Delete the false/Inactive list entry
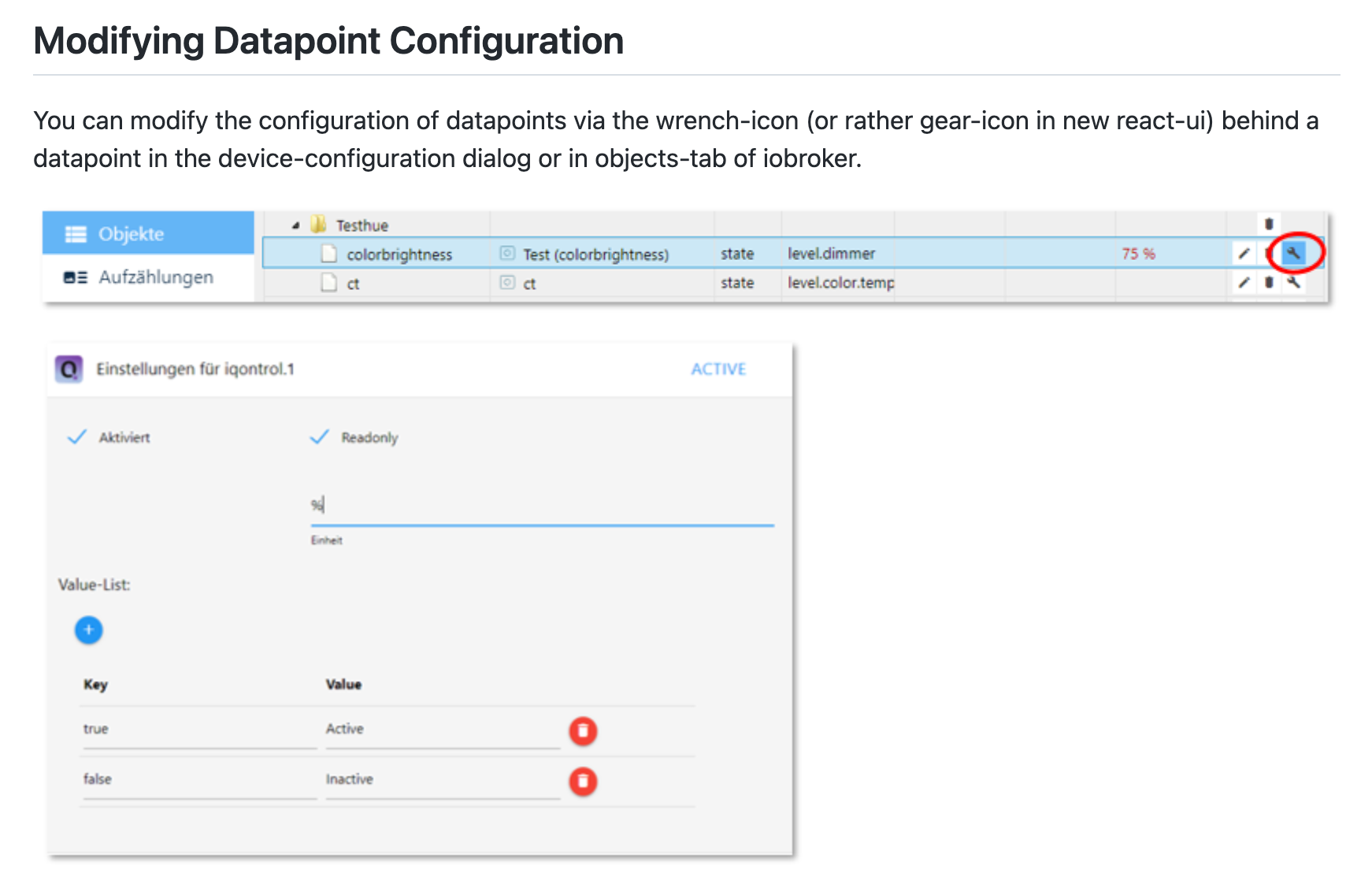The width and height of the screenshot is (1372, 881). pyautogui.click(x=583, y=781)
